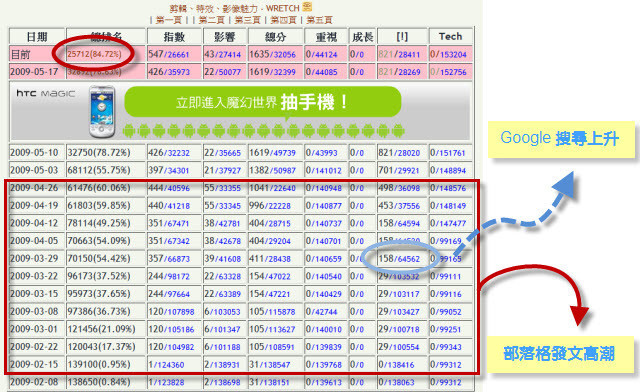The image size is (640, 392).
Task: Go to 第二頁 page link
Action: [211, 20]
